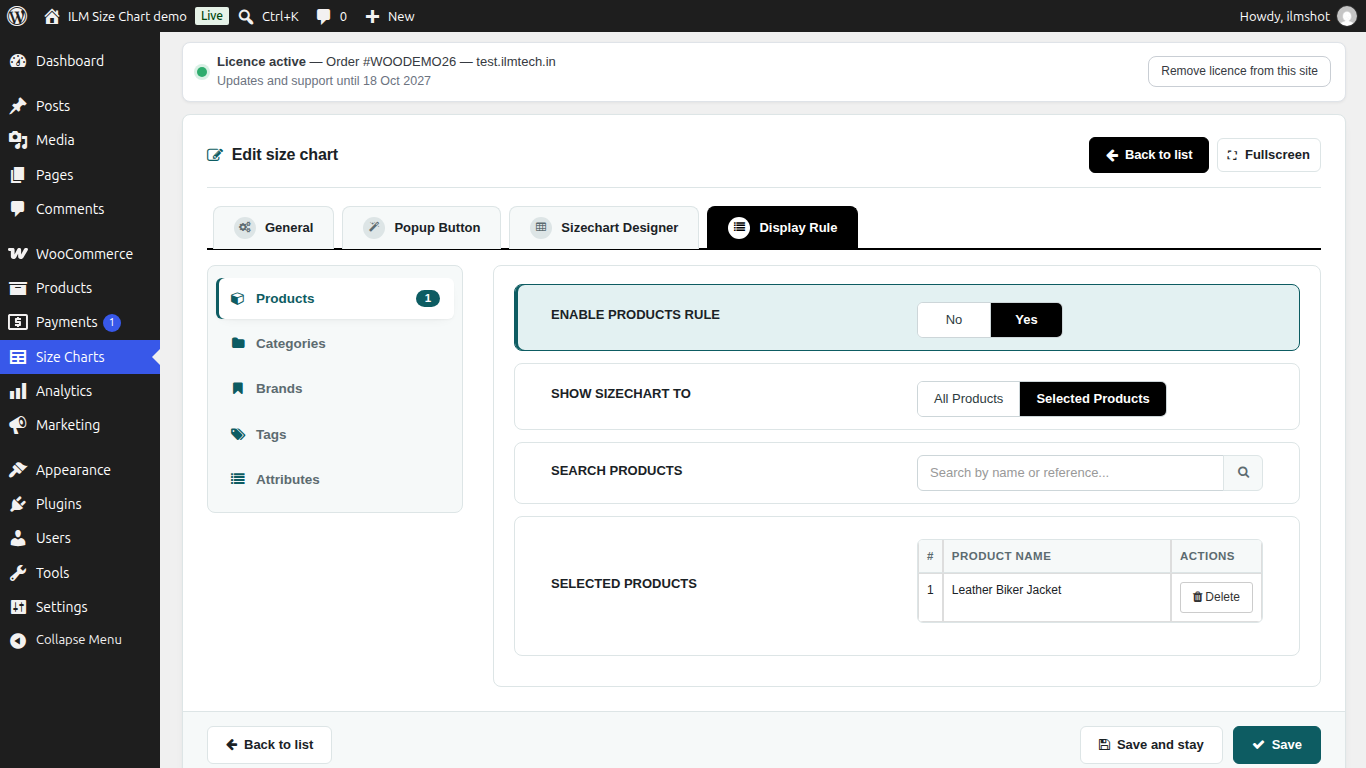Click the WooCommerce logo icon in sidebar
The width and height of the screenshot is (1366, 768).
[x=18, y=254]
